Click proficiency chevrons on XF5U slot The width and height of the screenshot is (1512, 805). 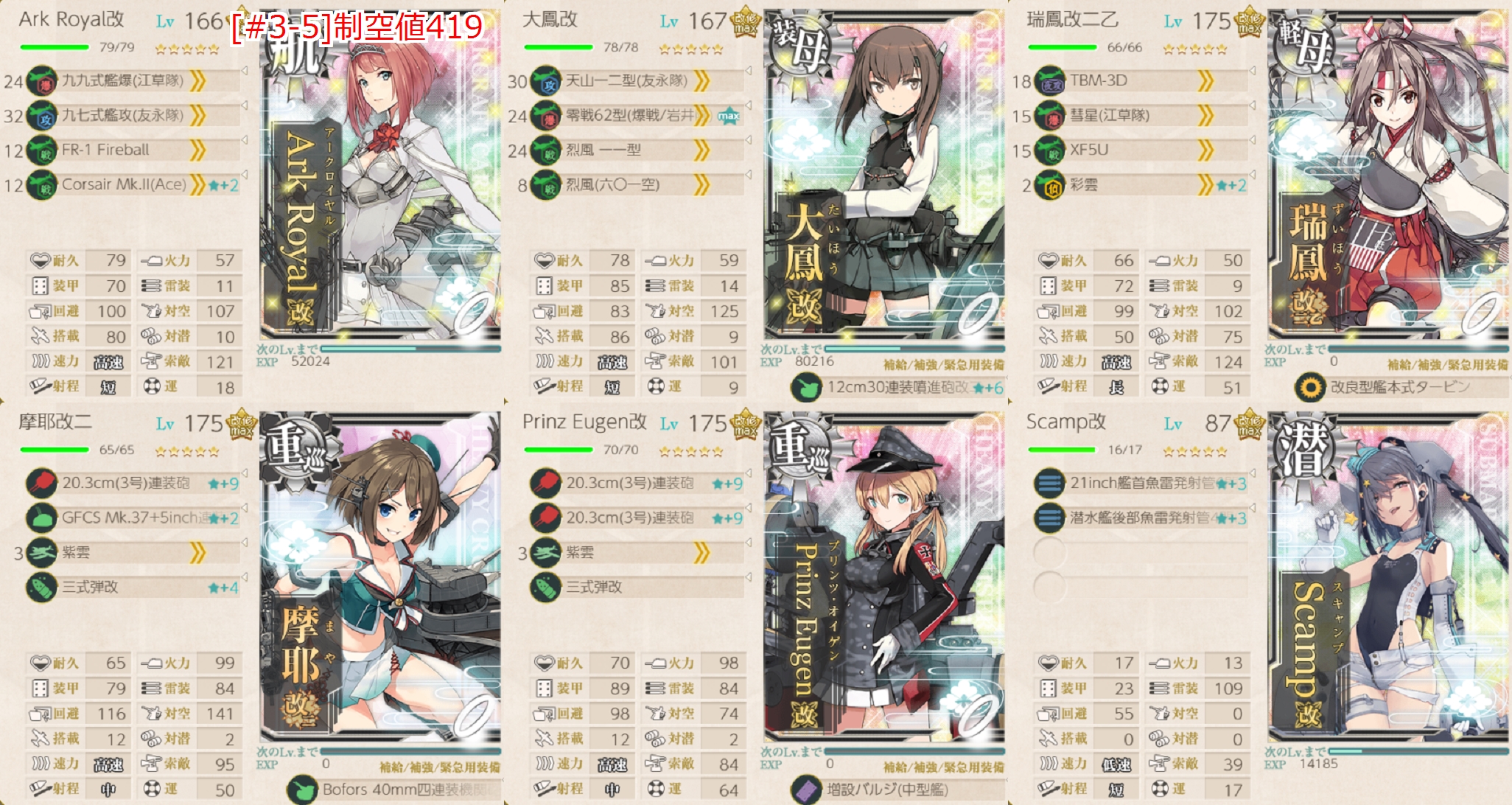point(1205,150)
